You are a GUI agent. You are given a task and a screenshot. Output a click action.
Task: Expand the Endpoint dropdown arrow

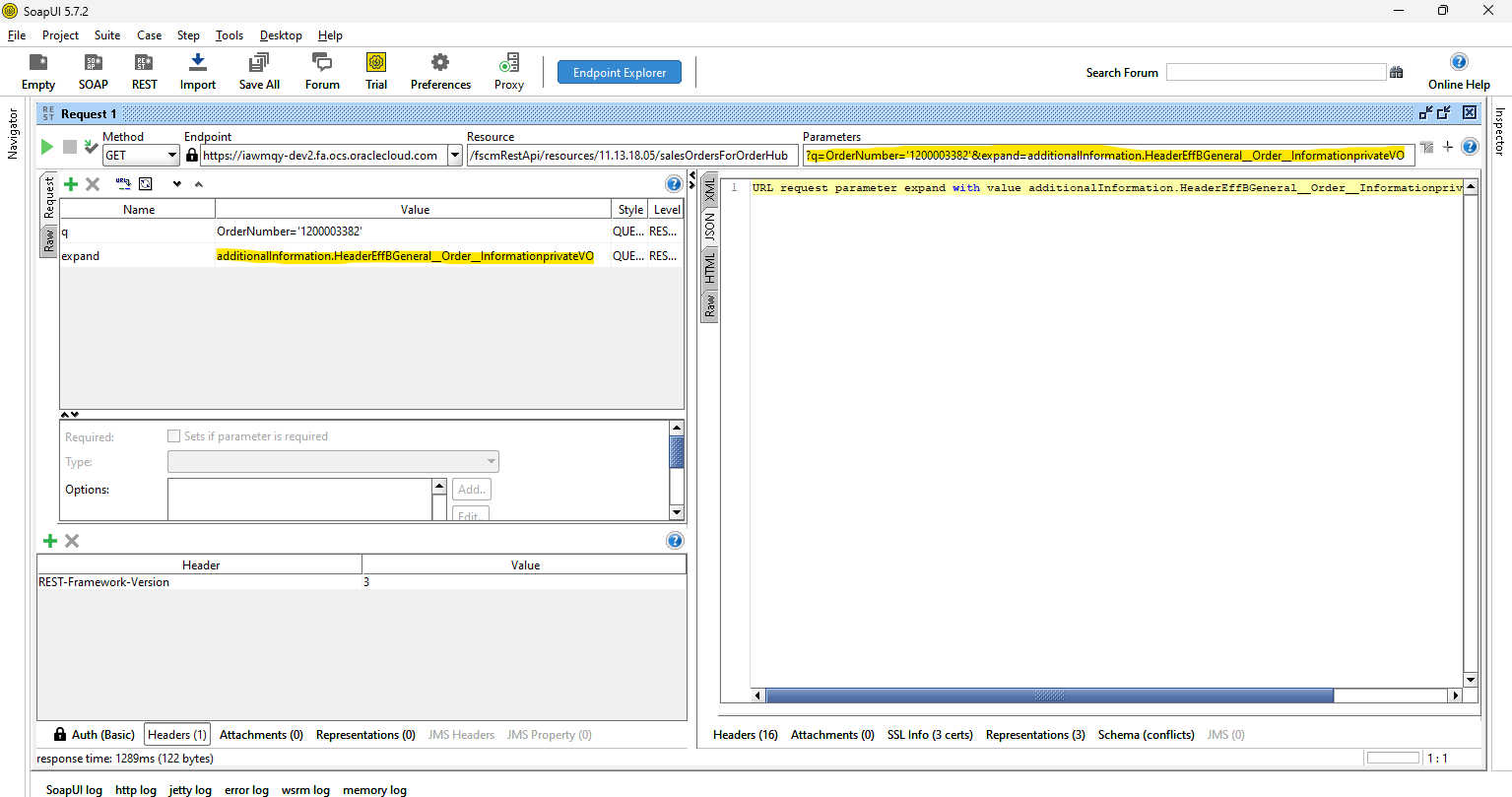pos(455,155)
